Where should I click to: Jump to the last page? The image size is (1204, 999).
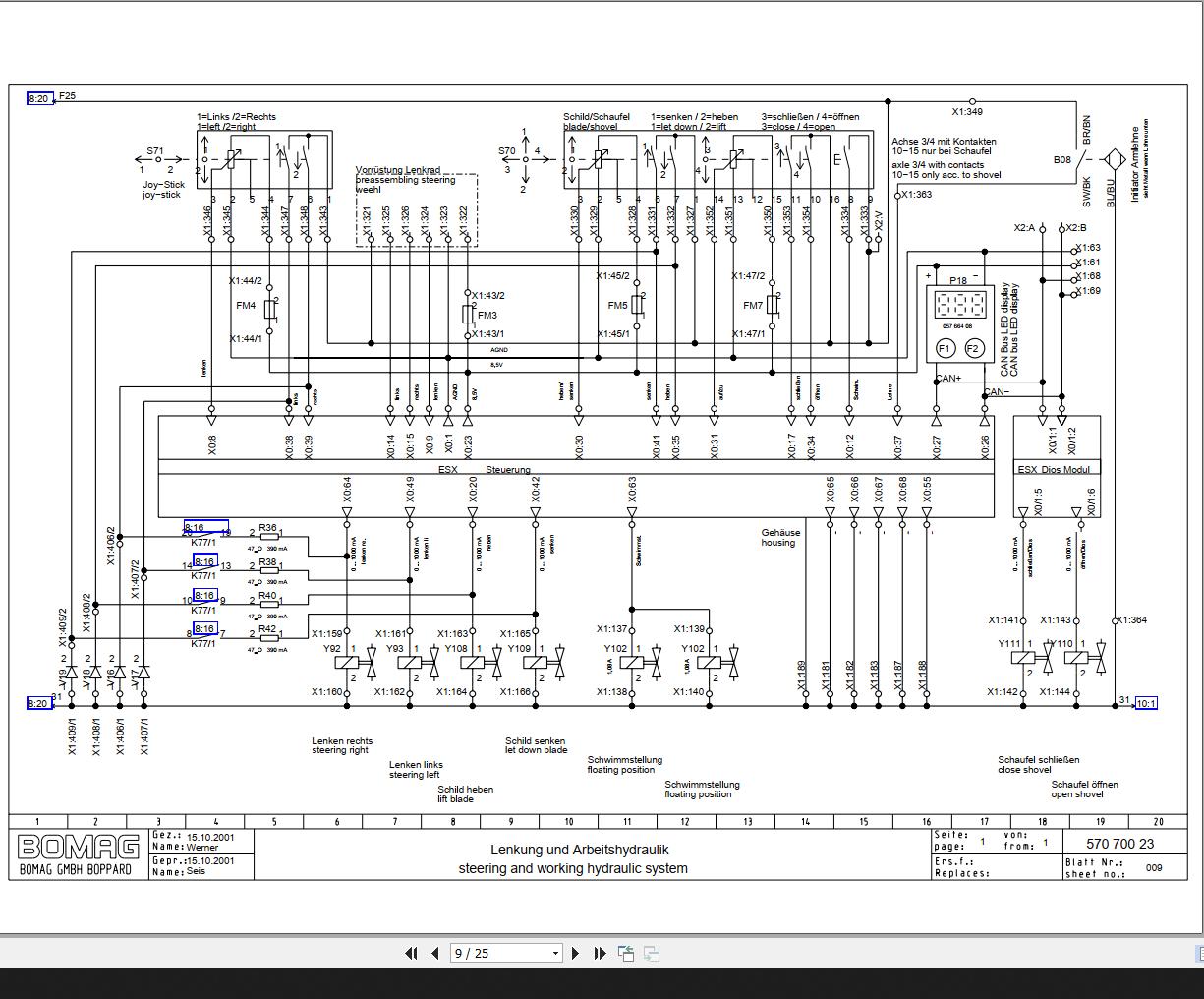pyautogui.click(x=600, y=953)
